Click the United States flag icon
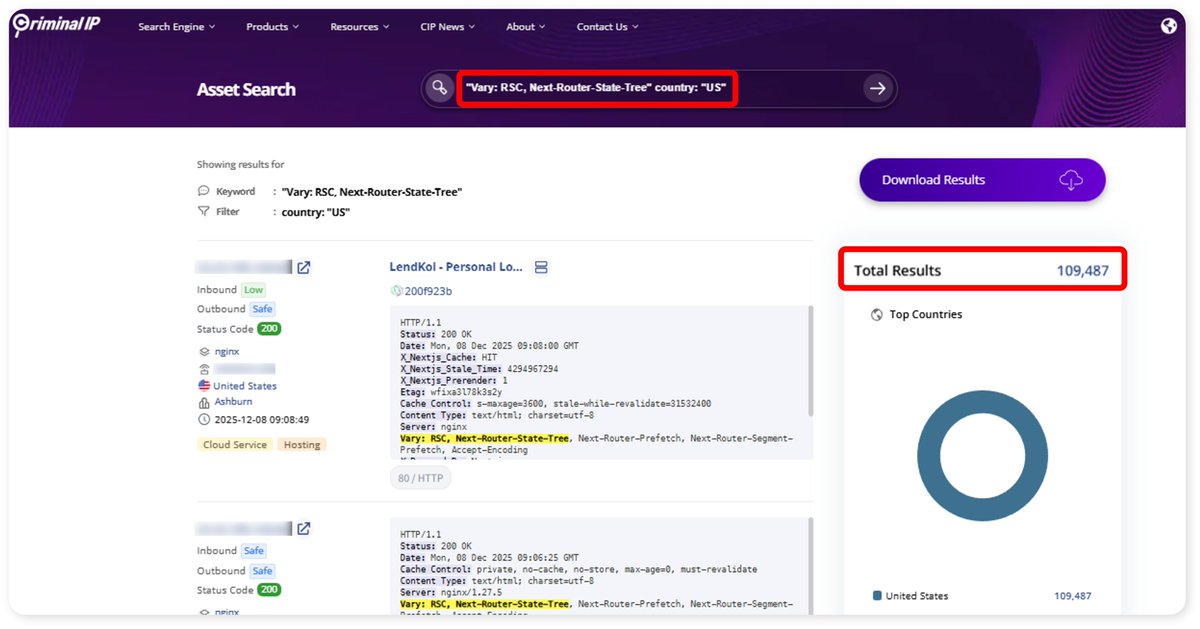The width and height of the screenshot is (1200, 629). (204, 386)
